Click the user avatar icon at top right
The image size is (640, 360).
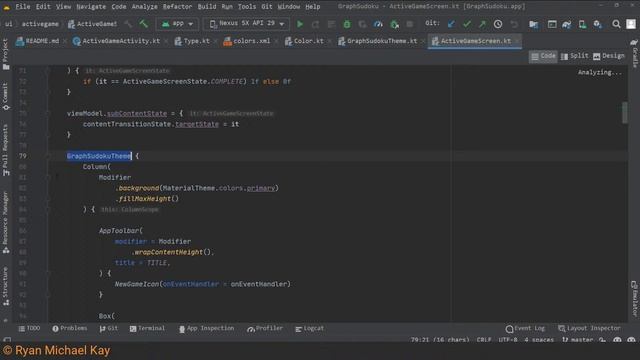tap(631, 24)
